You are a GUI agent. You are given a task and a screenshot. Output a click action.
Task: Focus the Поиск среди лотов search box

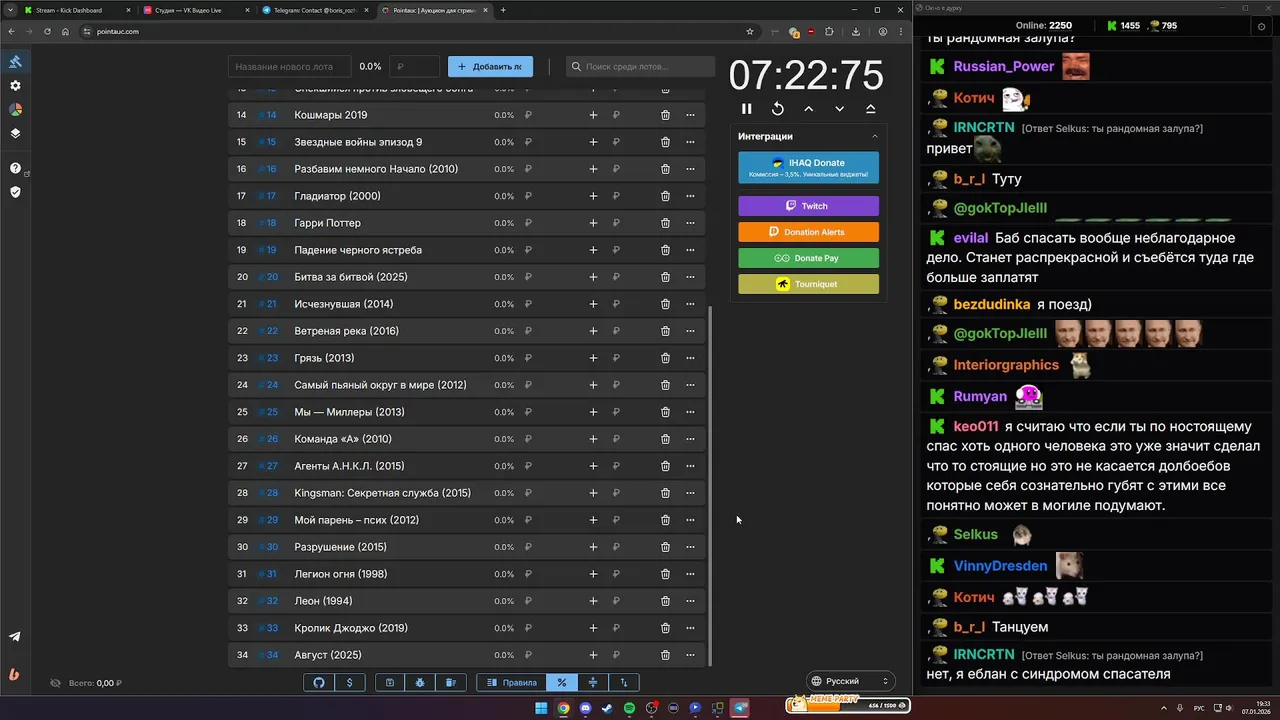point(640,67)
